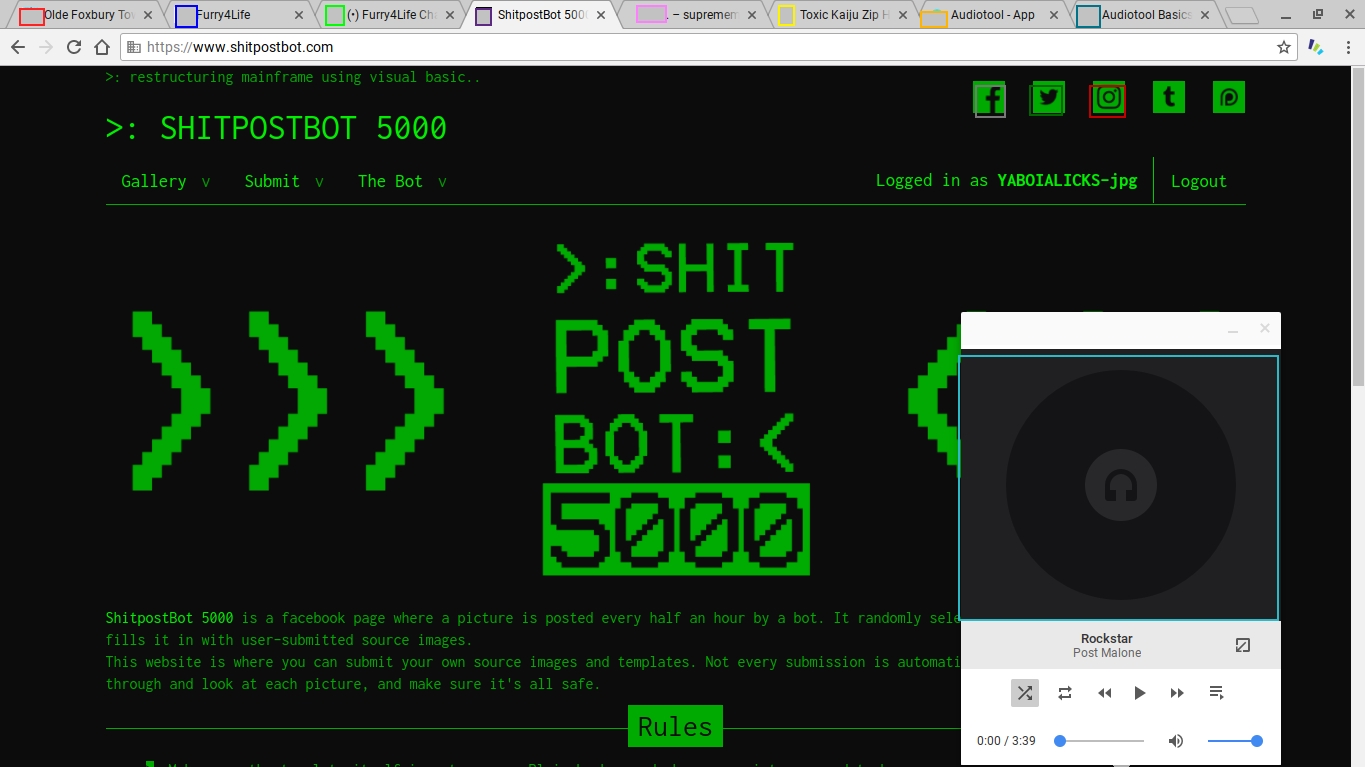This screenshot has width=1365, height=767.
Task: Expand The Bot dropdown menu
Action: 402,181
